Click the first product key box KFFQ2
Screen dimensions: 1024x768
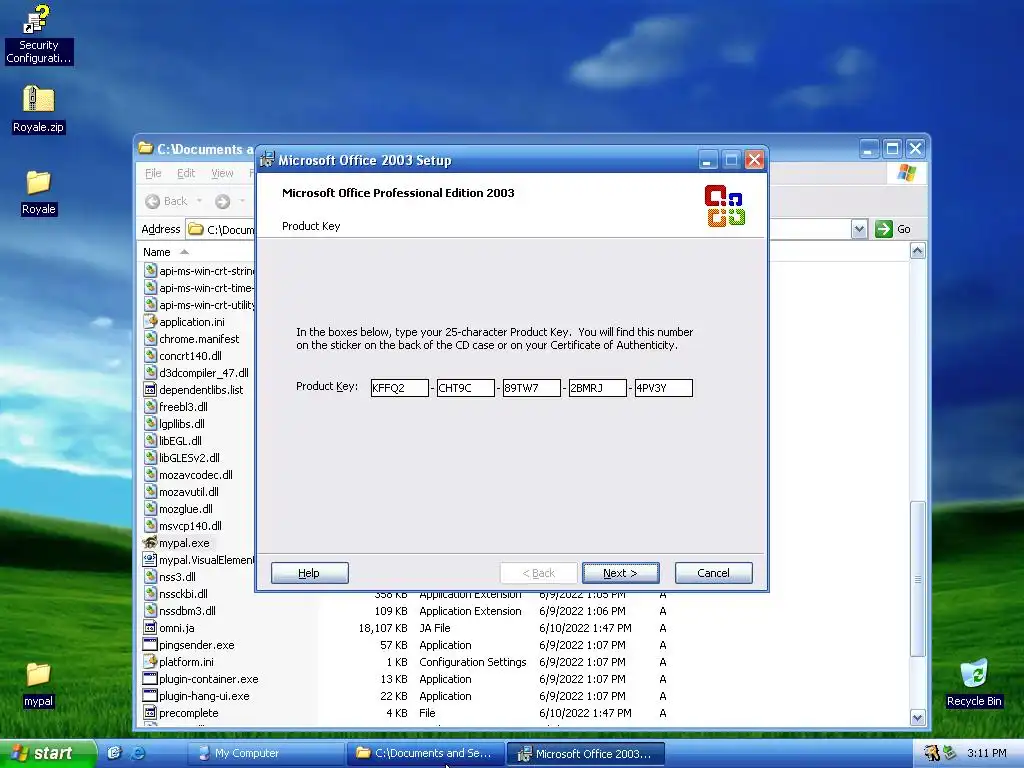(x=400, y=388)
